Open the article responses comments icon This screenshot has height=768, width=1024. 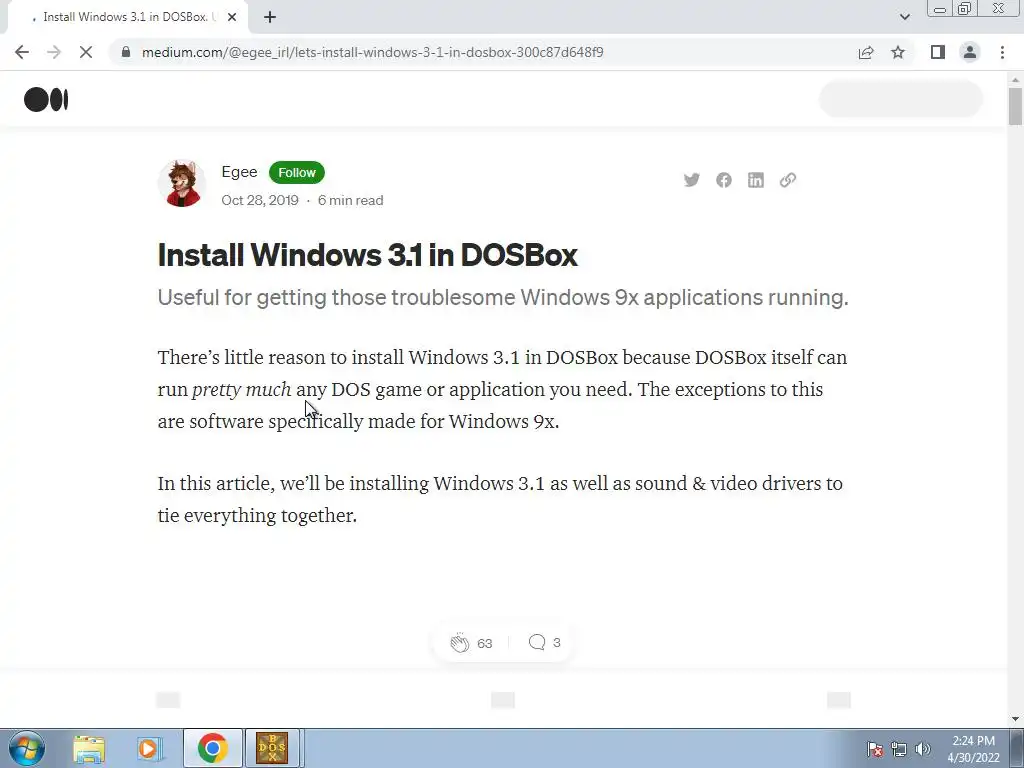click(x=537, y=642)
